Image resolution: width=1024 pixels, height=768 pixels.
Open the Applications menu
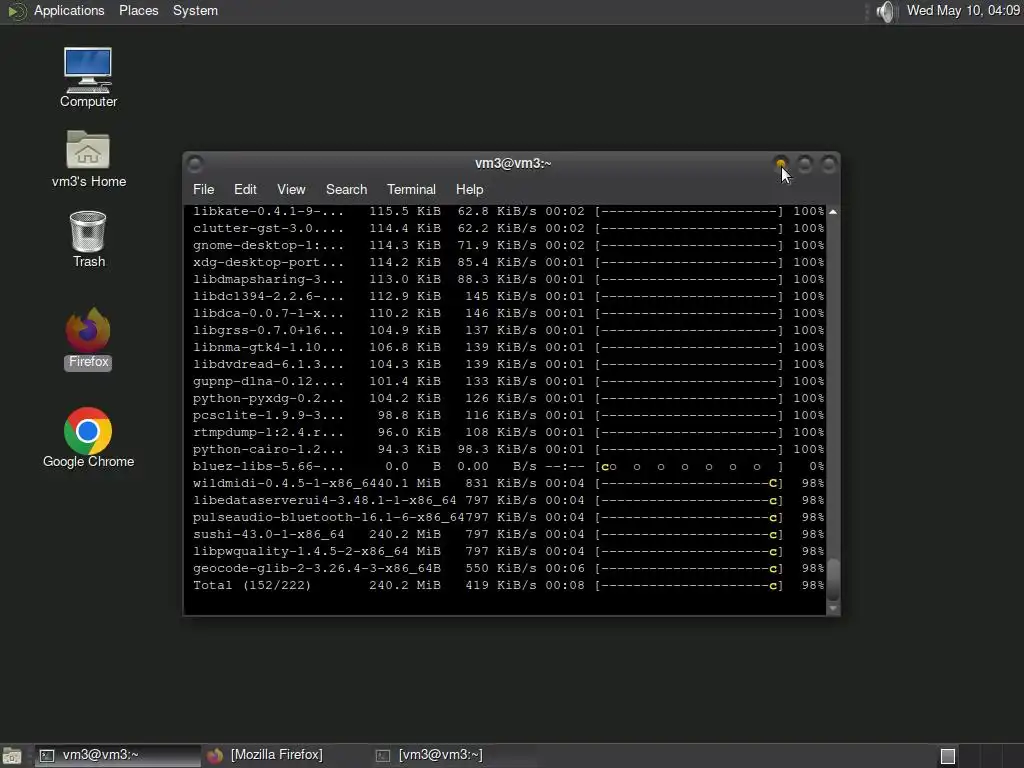pos(69,10)
